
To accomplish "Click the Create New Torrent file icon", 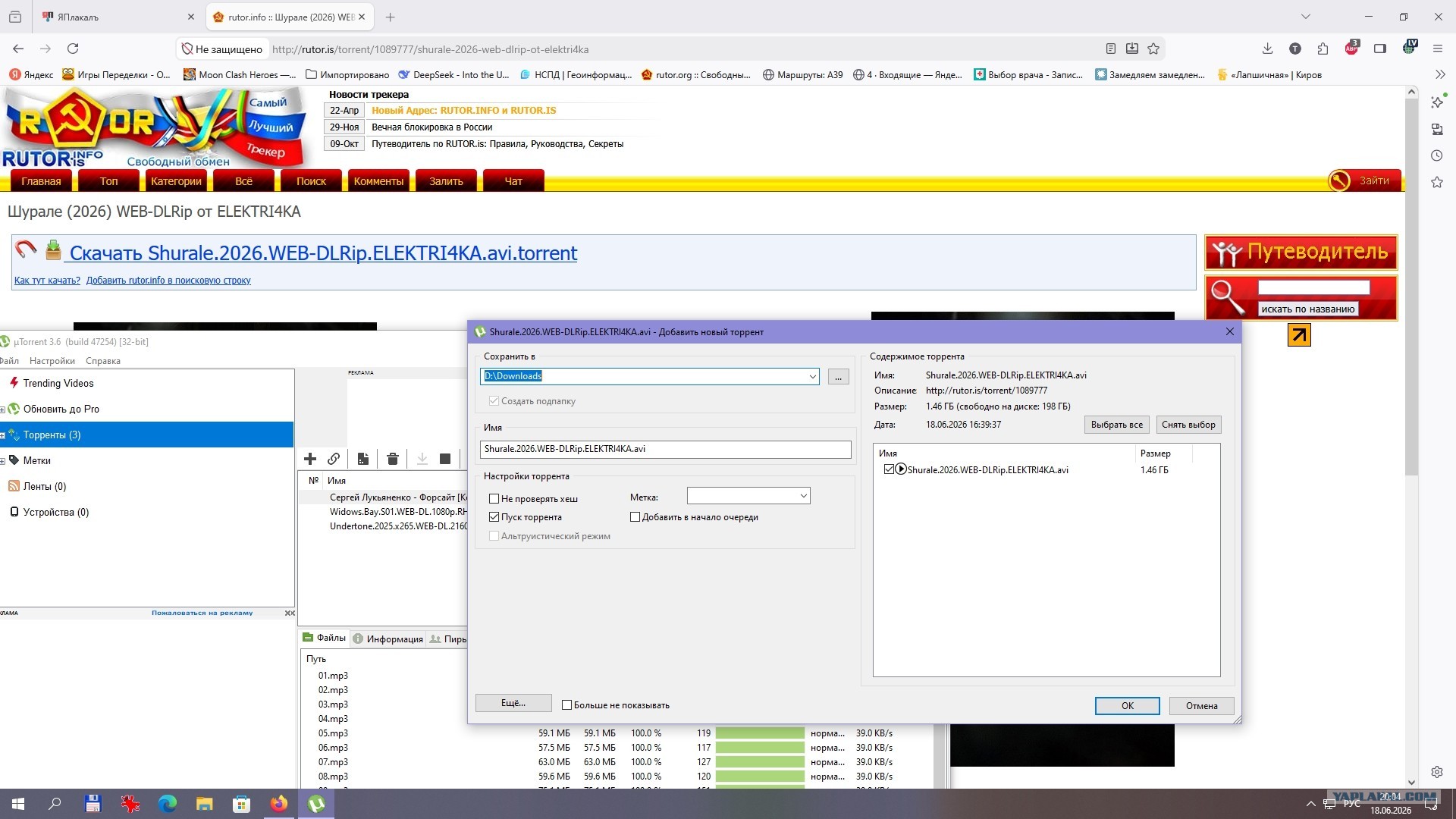I will tap(363, 459).
